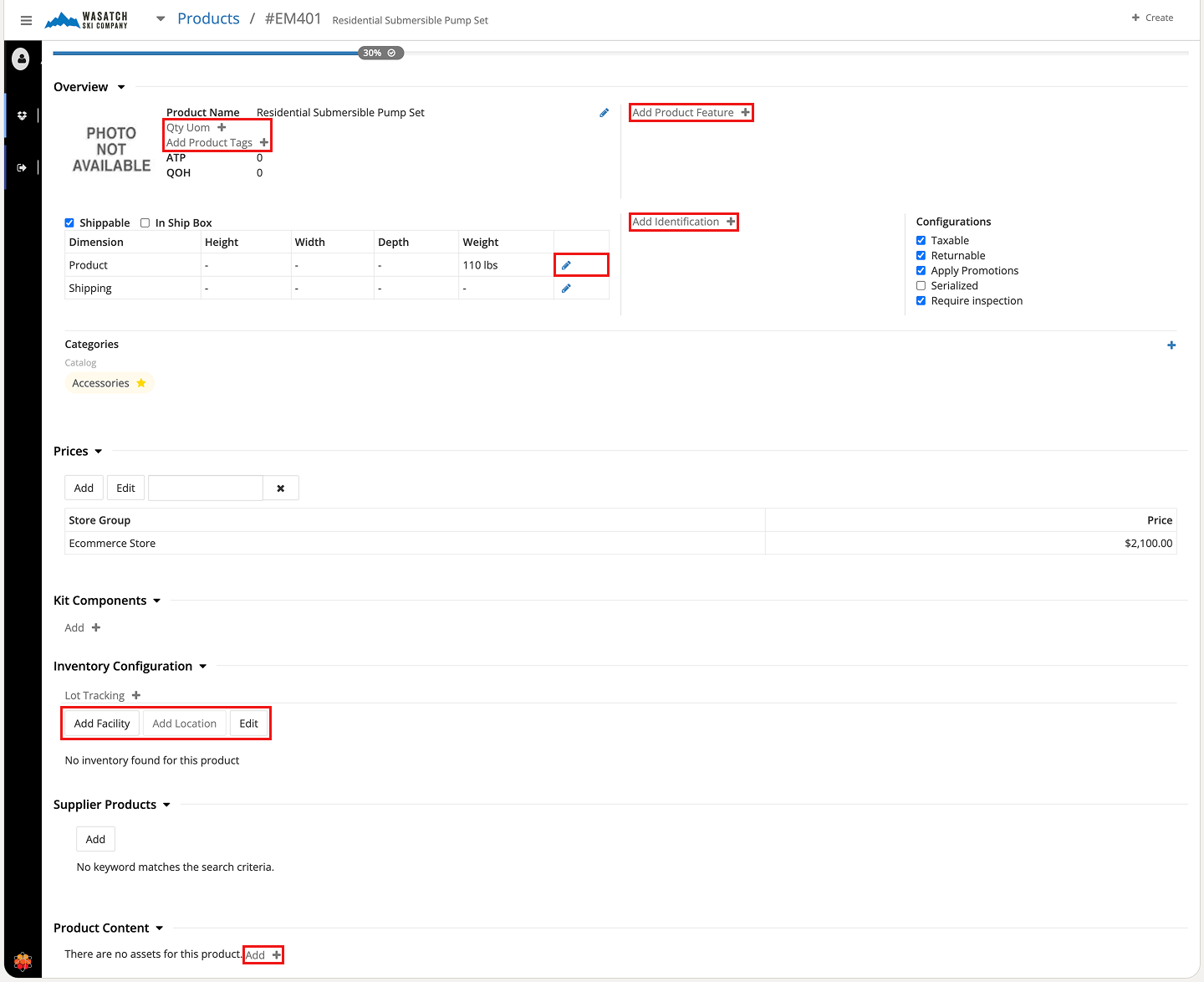Click the 30% progress indicator
Screen dimensions: 1204x982
380,53
